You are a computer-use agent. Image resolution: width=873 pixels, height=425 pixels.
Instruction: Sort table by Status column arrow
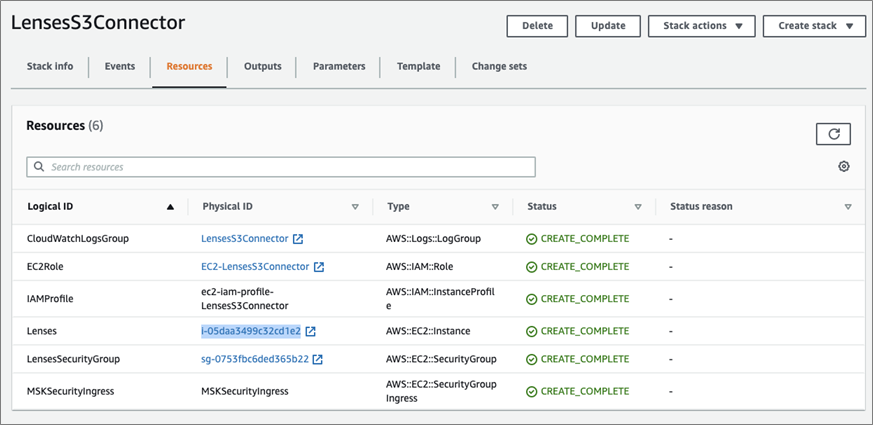click(638, 207)
